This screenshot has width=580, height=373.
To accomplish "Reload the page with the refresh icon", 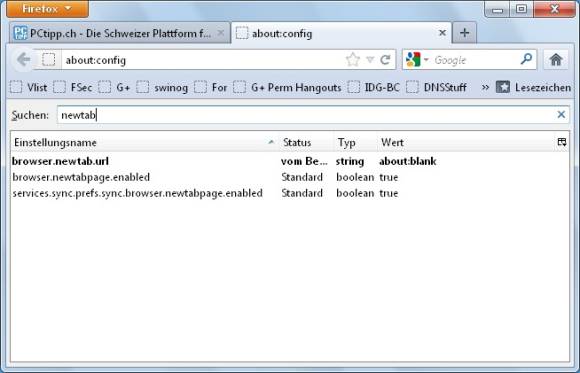I will click(386, 60).
